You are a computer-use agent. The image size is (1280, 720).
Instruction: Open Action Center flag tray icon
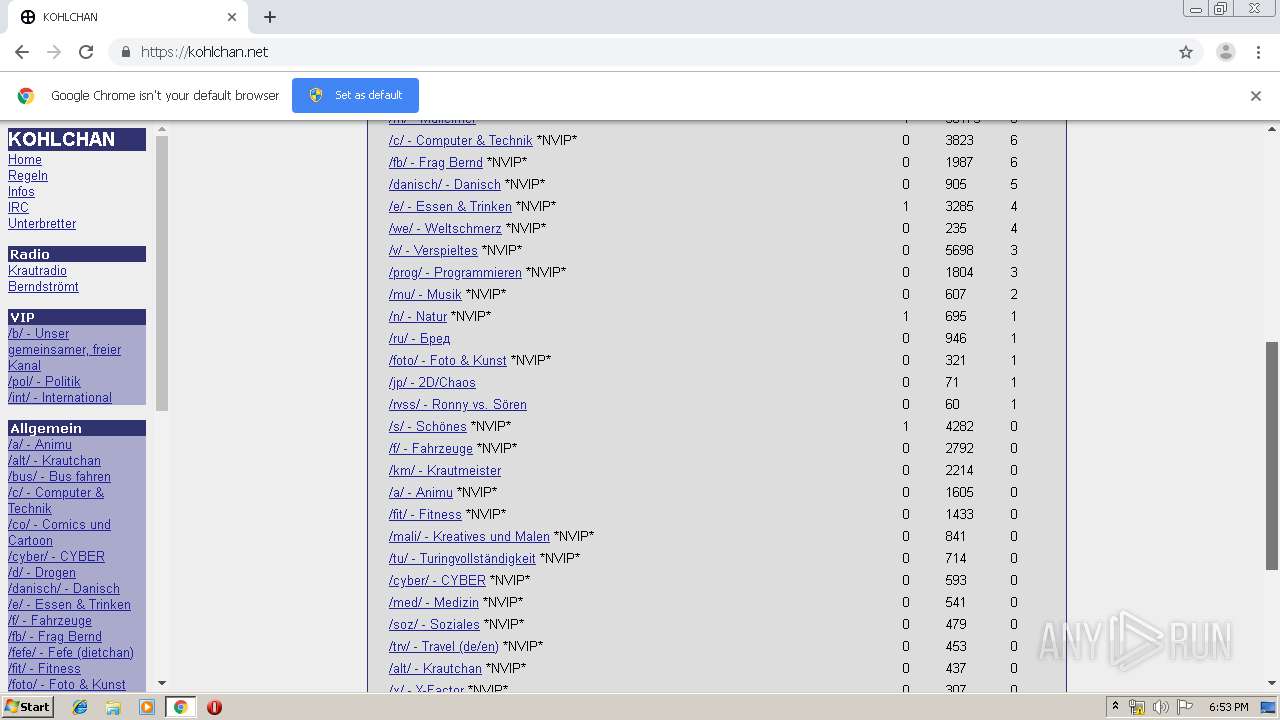point(1185,707)
